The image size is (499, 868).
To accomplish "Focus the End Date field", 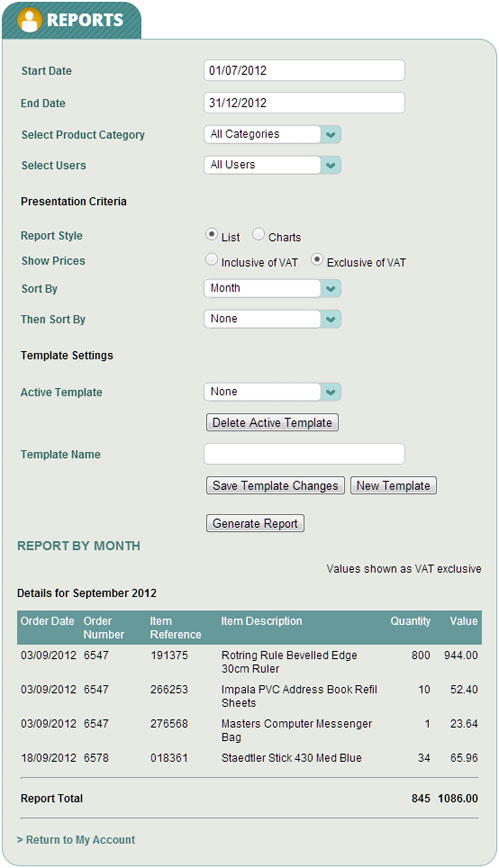I will pos(304,102).
